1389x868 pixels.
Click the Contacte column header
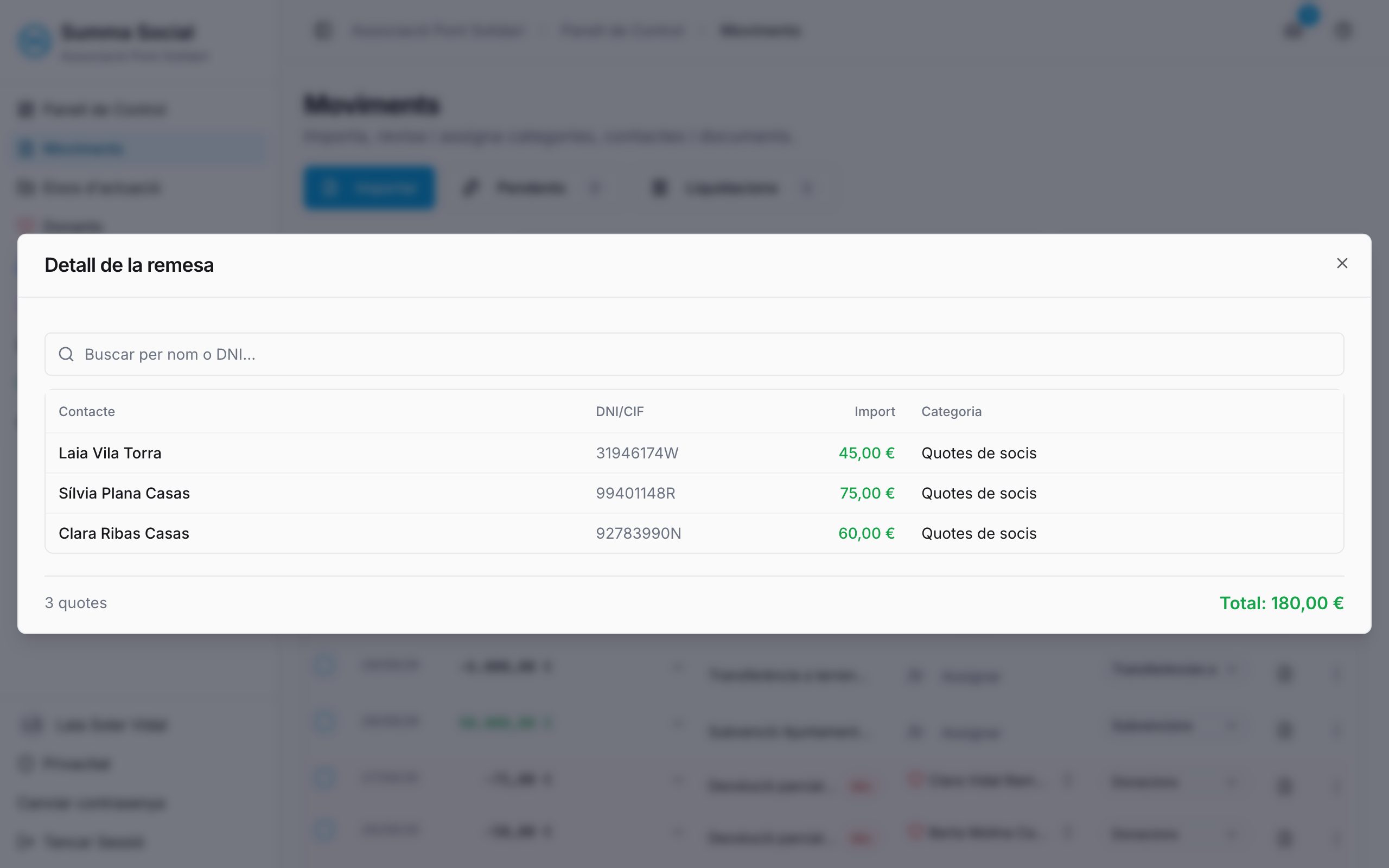click(x=87, y=412)
